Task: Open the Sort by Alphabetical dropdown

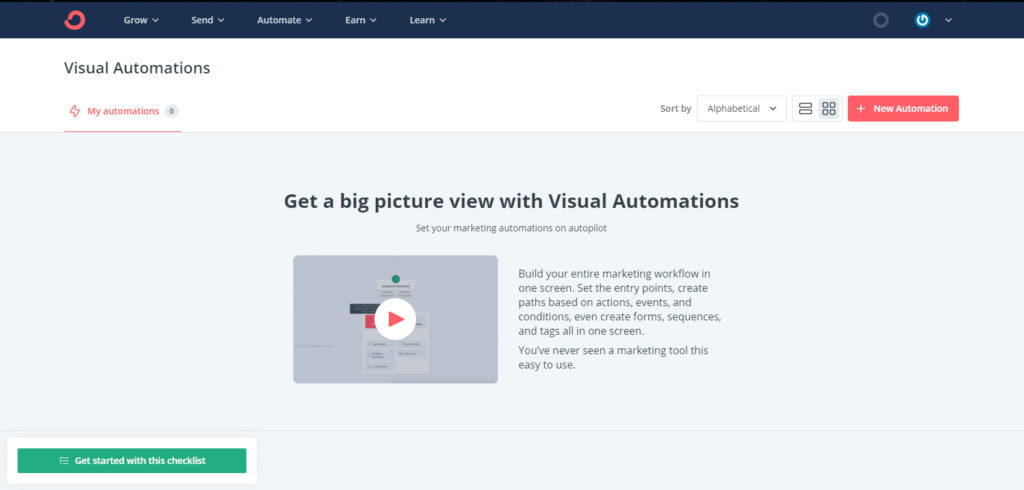Action: point(741,109)
